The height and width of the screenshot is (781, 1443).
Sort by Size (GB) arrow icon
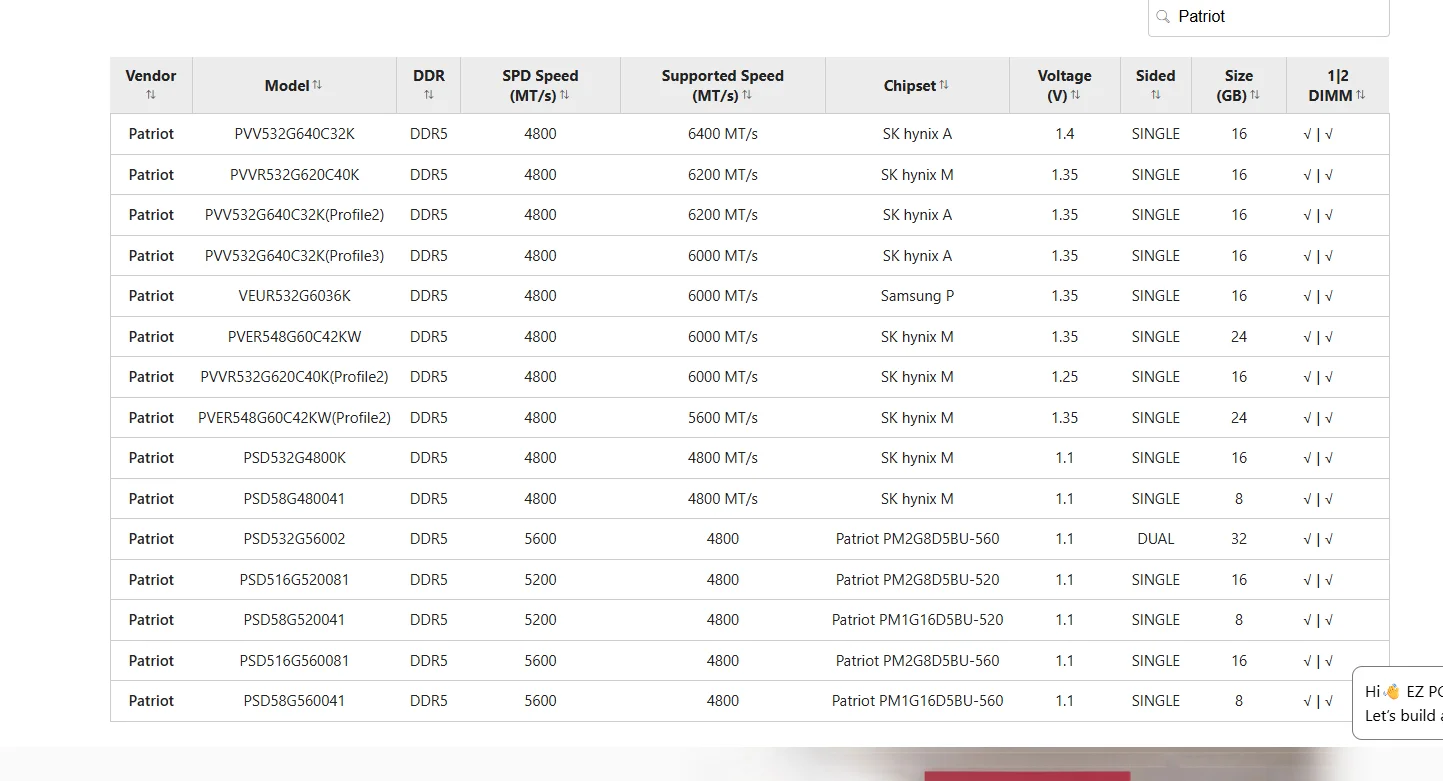tap(1255, 95)
